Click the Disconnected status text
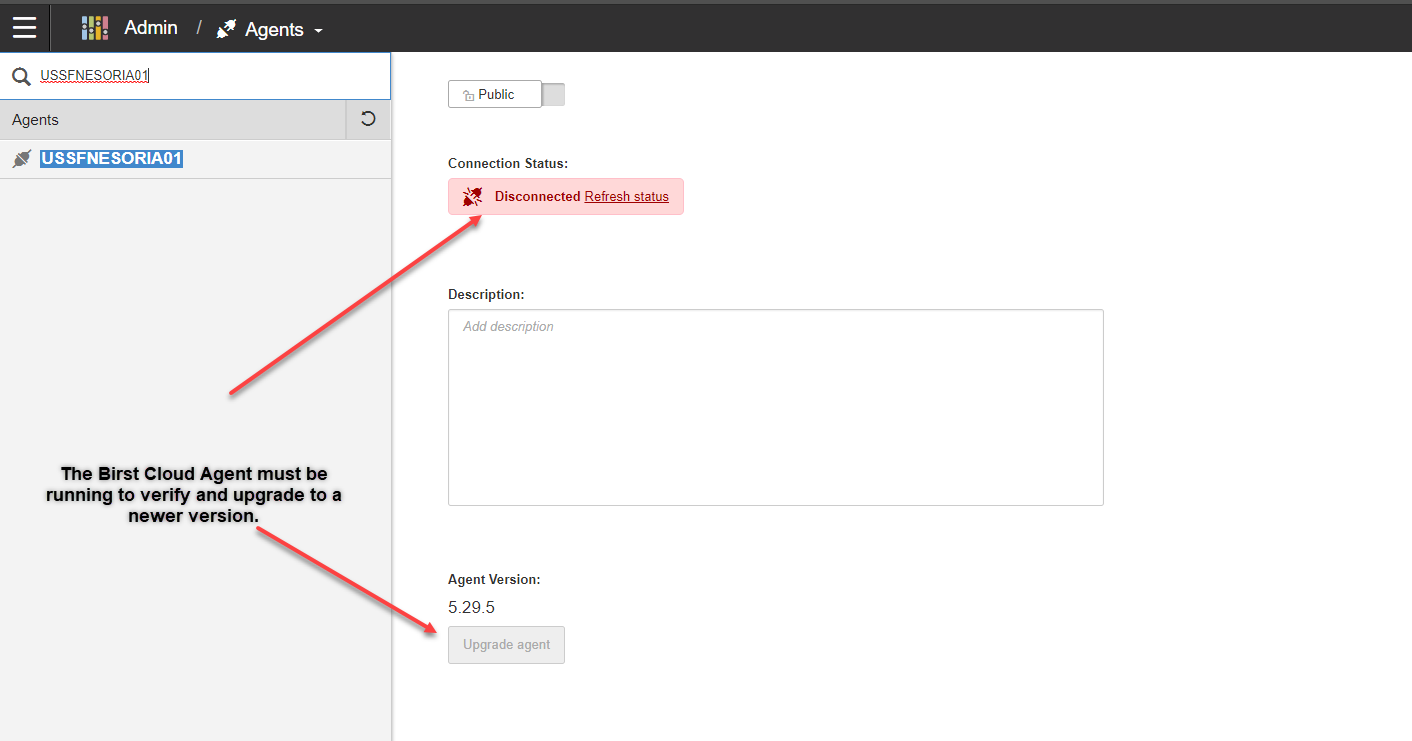 (537, 197)
